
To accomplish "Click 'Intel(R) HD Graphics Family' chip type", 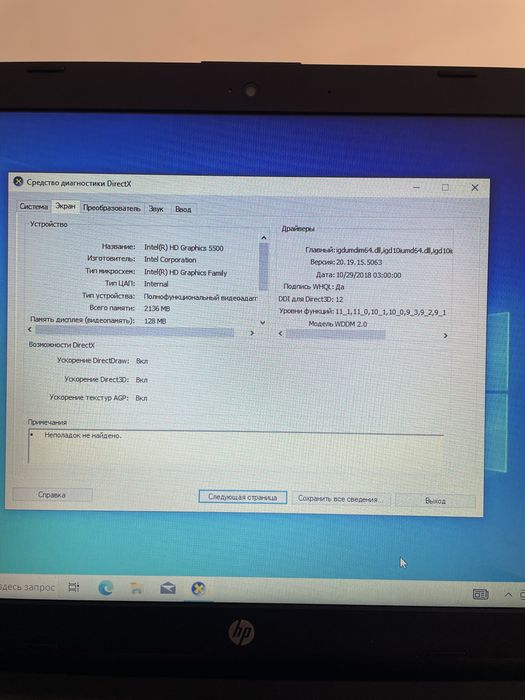I will click(x=185, y=272).
